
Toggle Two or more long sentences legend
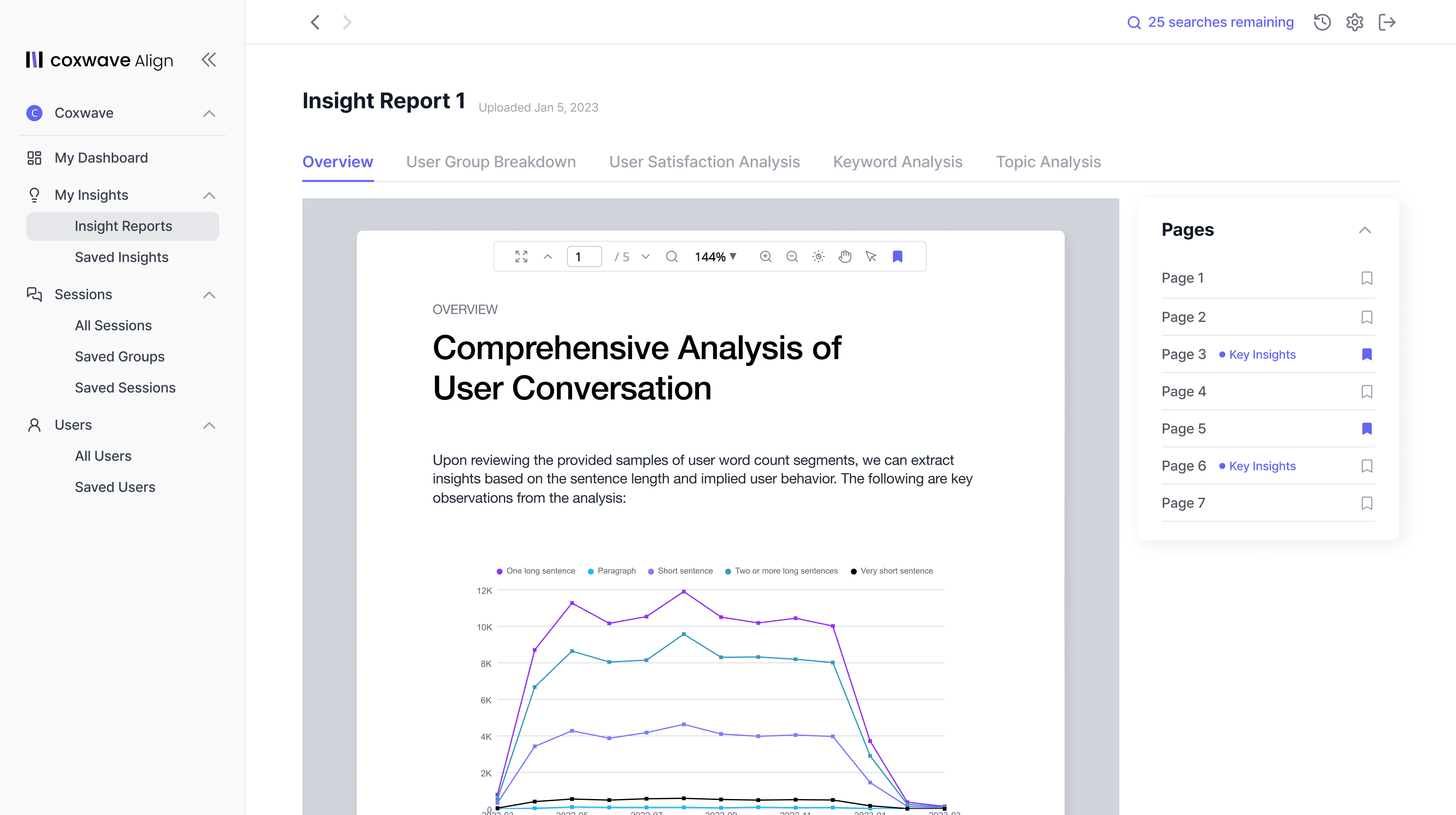click(x=781, y=571)
